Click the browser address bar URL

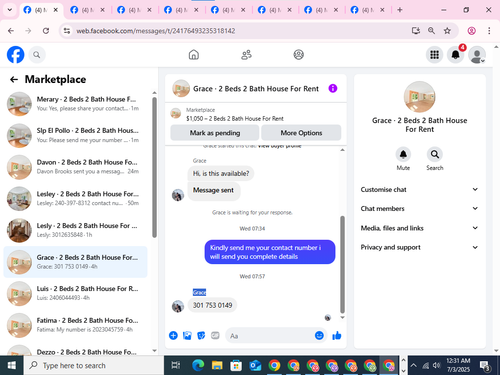click(156, 31)
